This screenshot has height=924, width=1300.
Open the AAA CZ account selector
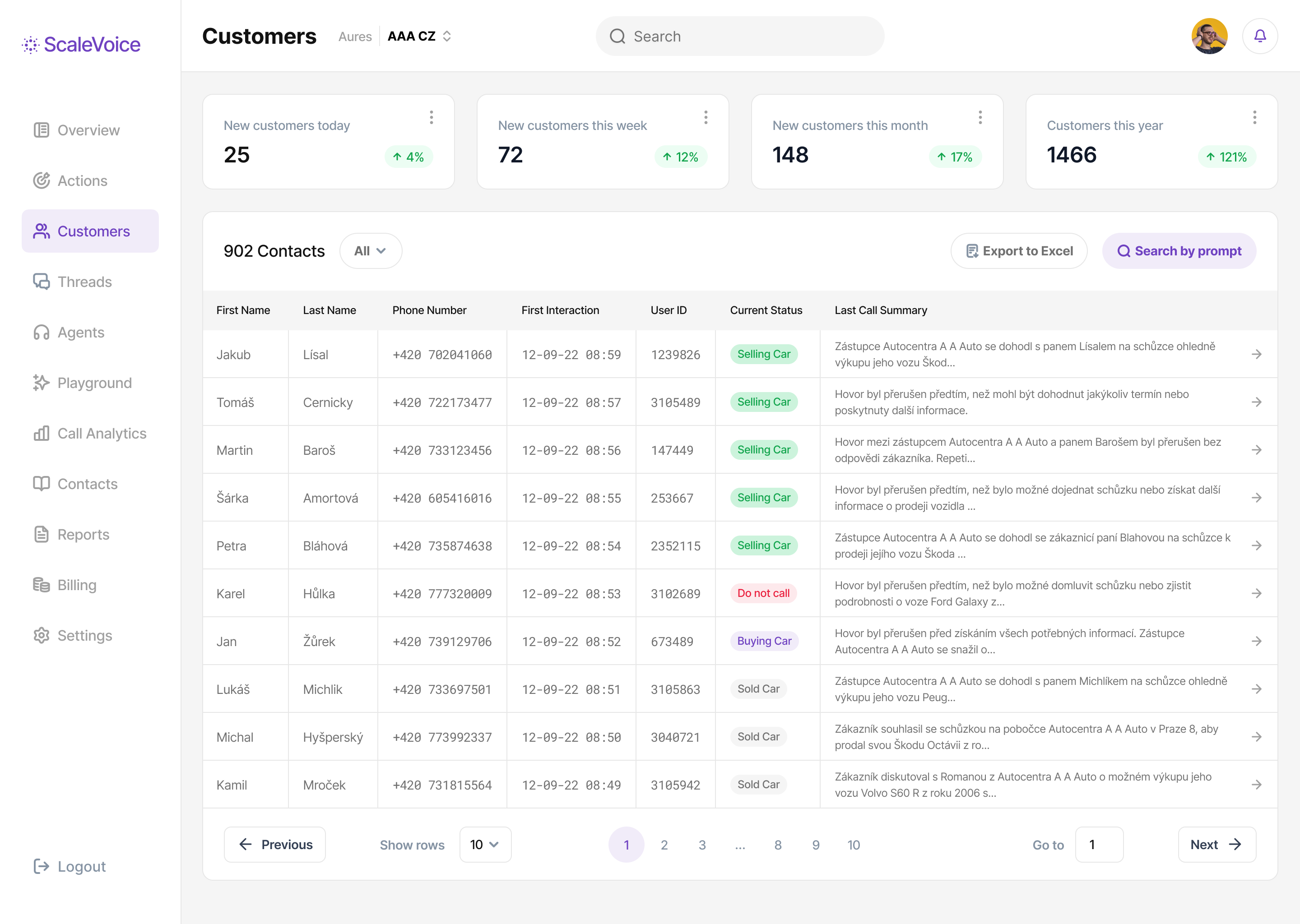coord(419,36)
